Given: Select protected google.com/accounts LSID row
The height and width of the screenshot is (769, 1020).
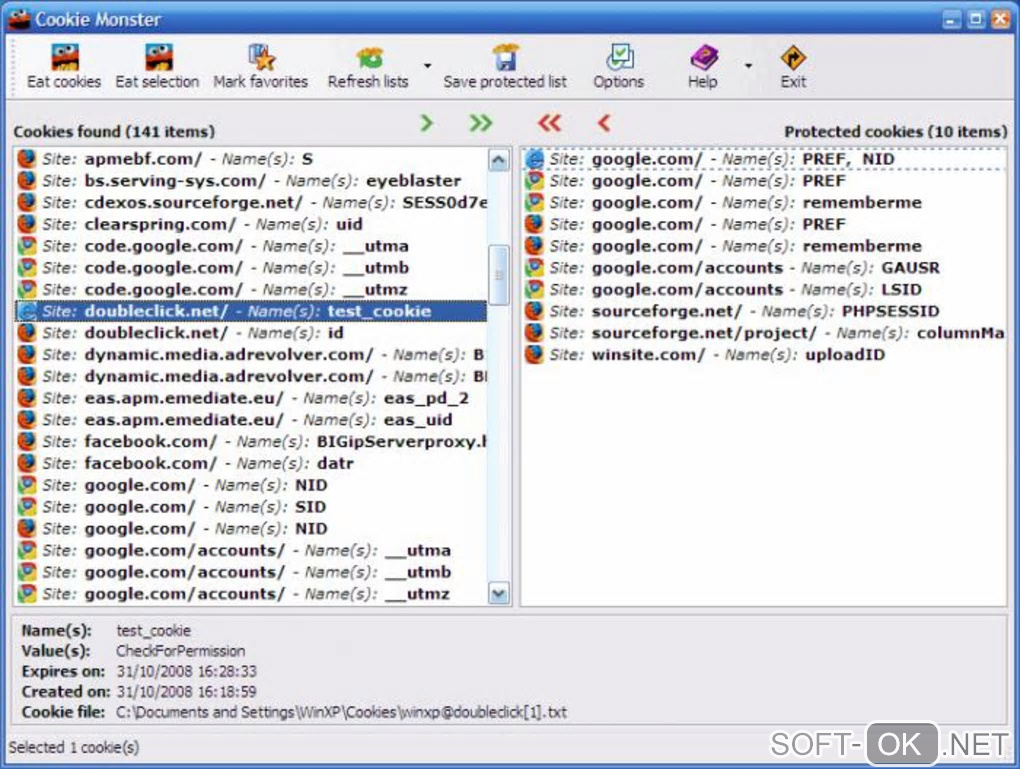Looking at the screenshot, I should click(764, 290).
